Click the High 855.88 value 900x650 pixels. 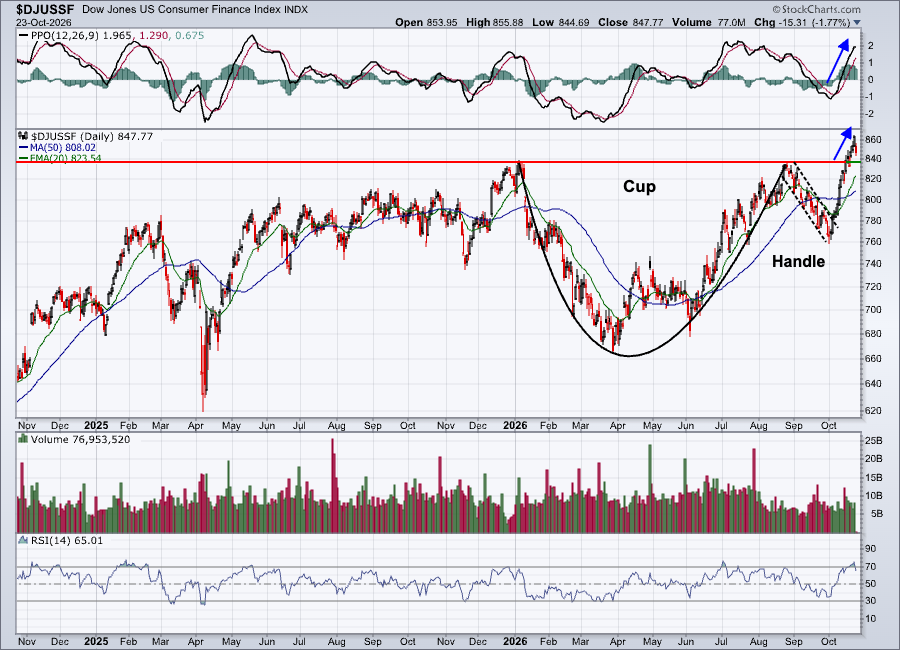tap(495, 22)
